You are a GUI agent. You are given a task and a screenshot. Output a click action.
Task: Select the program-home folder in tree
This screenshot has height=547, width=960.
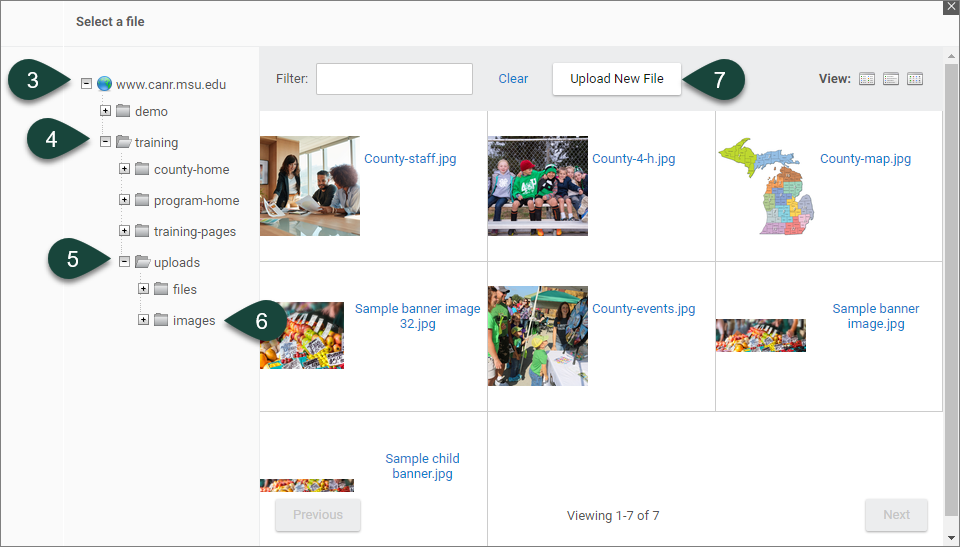[x=196, y=200]
